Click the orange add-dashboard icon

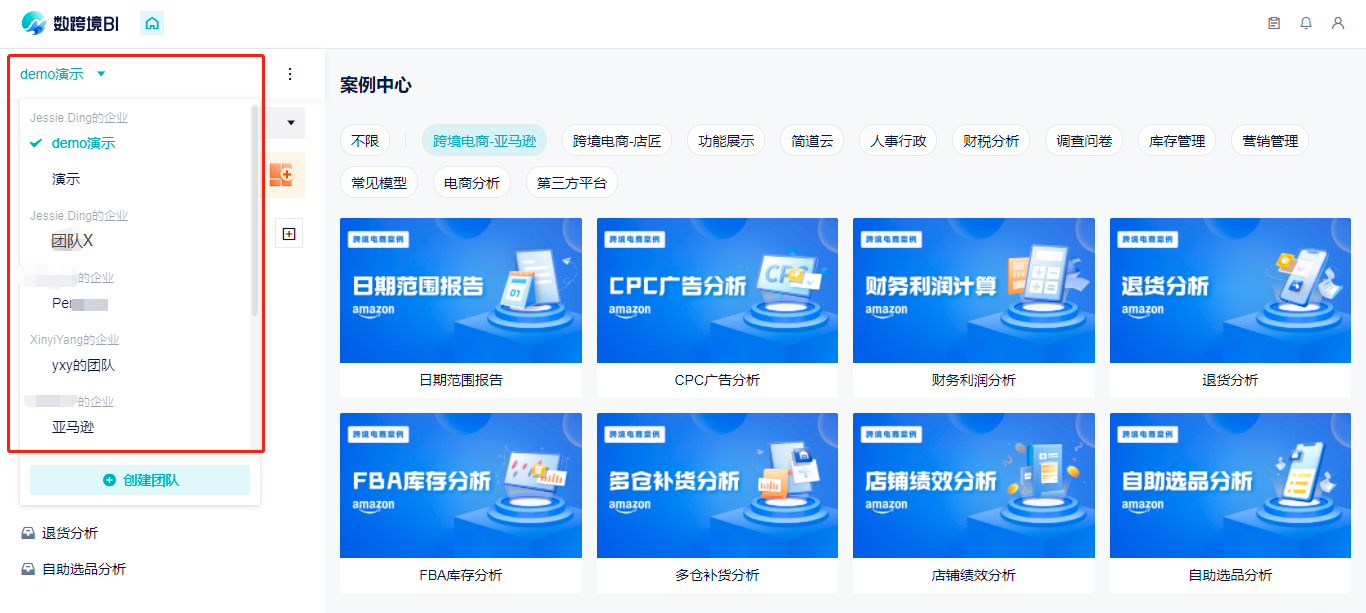[x=281, y=175]
